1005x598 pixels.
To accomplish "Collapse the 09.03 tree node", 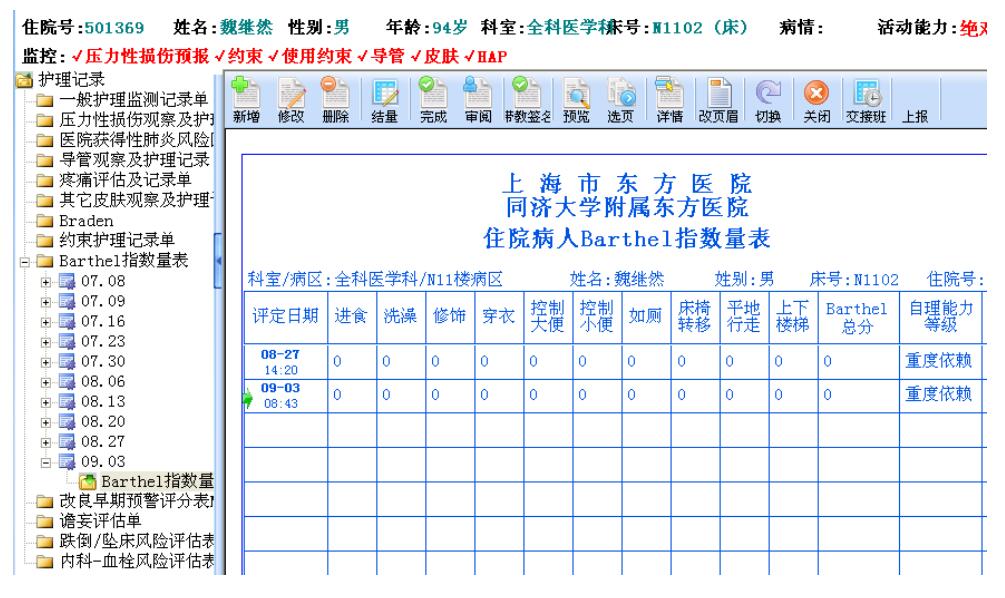I will pos(46,462).
